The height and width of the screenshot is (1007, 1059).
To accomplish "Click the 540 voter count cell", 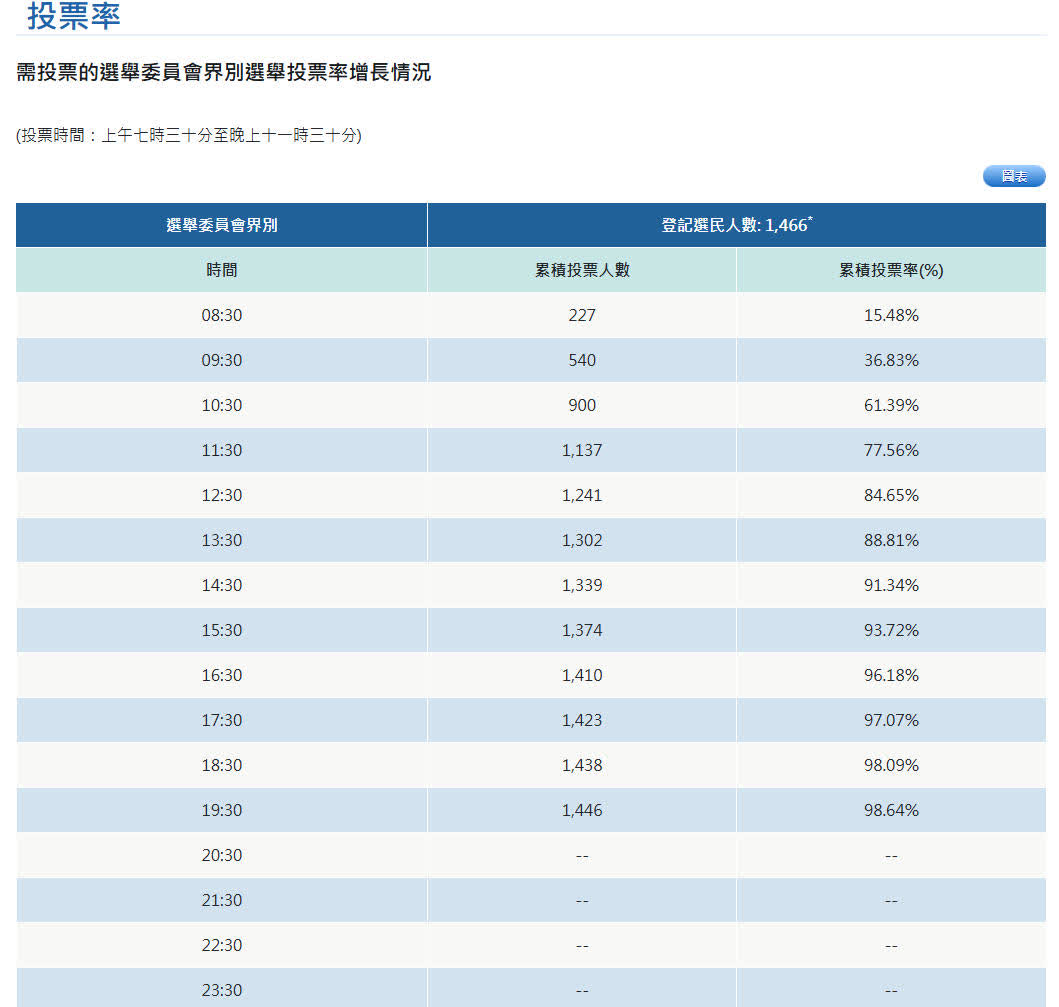I will (581, 360).
